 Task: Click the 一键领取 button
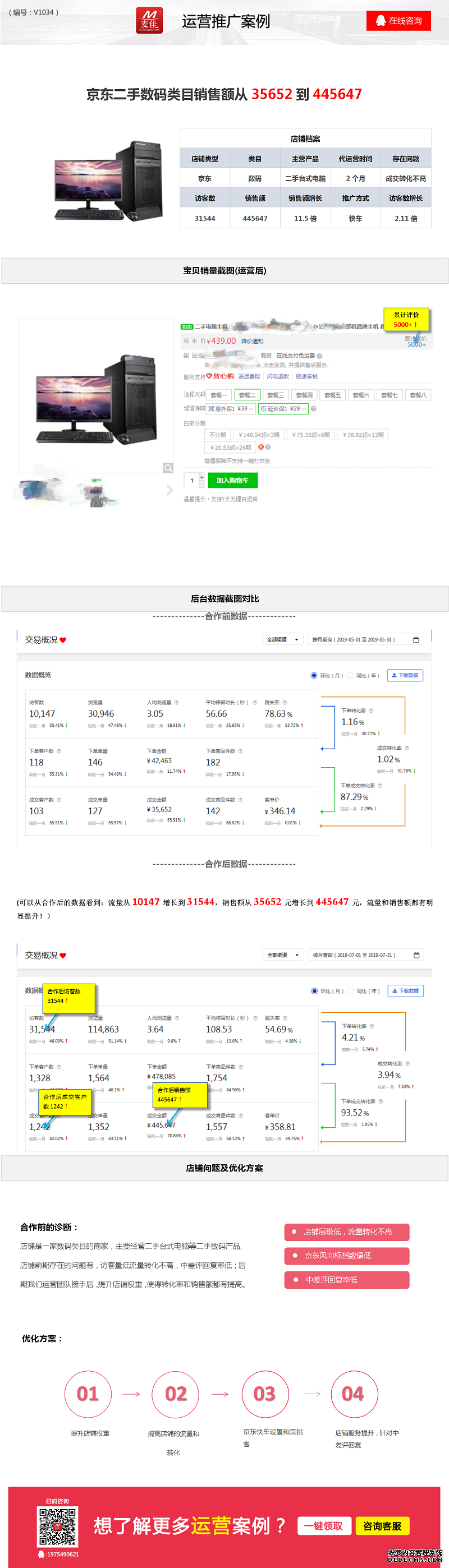pyautogui.click(x=324, y=1525)
